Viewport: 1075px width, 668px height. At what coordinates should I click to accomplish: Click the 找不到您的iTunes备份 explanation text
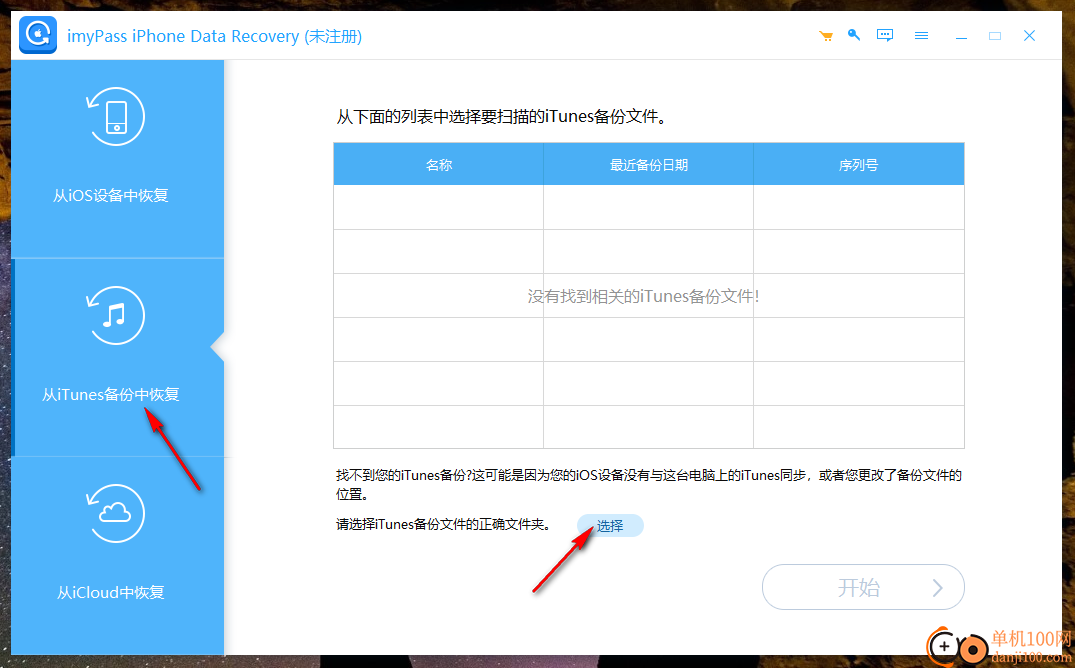click(649, 484)
